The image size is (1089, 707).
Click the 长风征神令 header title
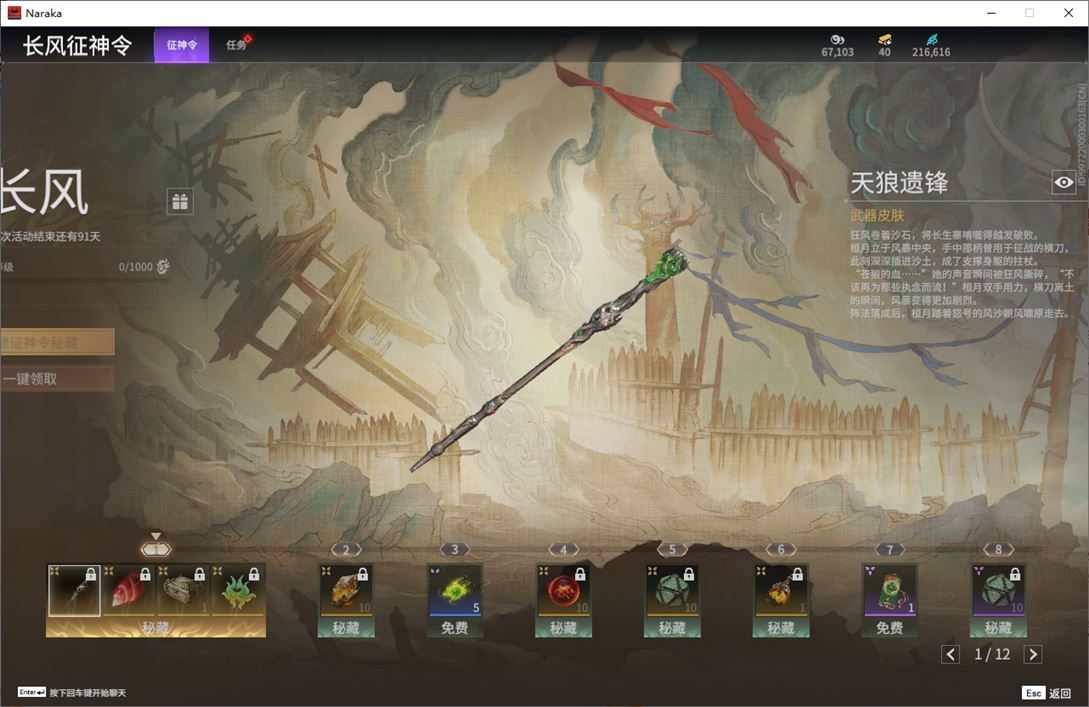click(77, 45)
